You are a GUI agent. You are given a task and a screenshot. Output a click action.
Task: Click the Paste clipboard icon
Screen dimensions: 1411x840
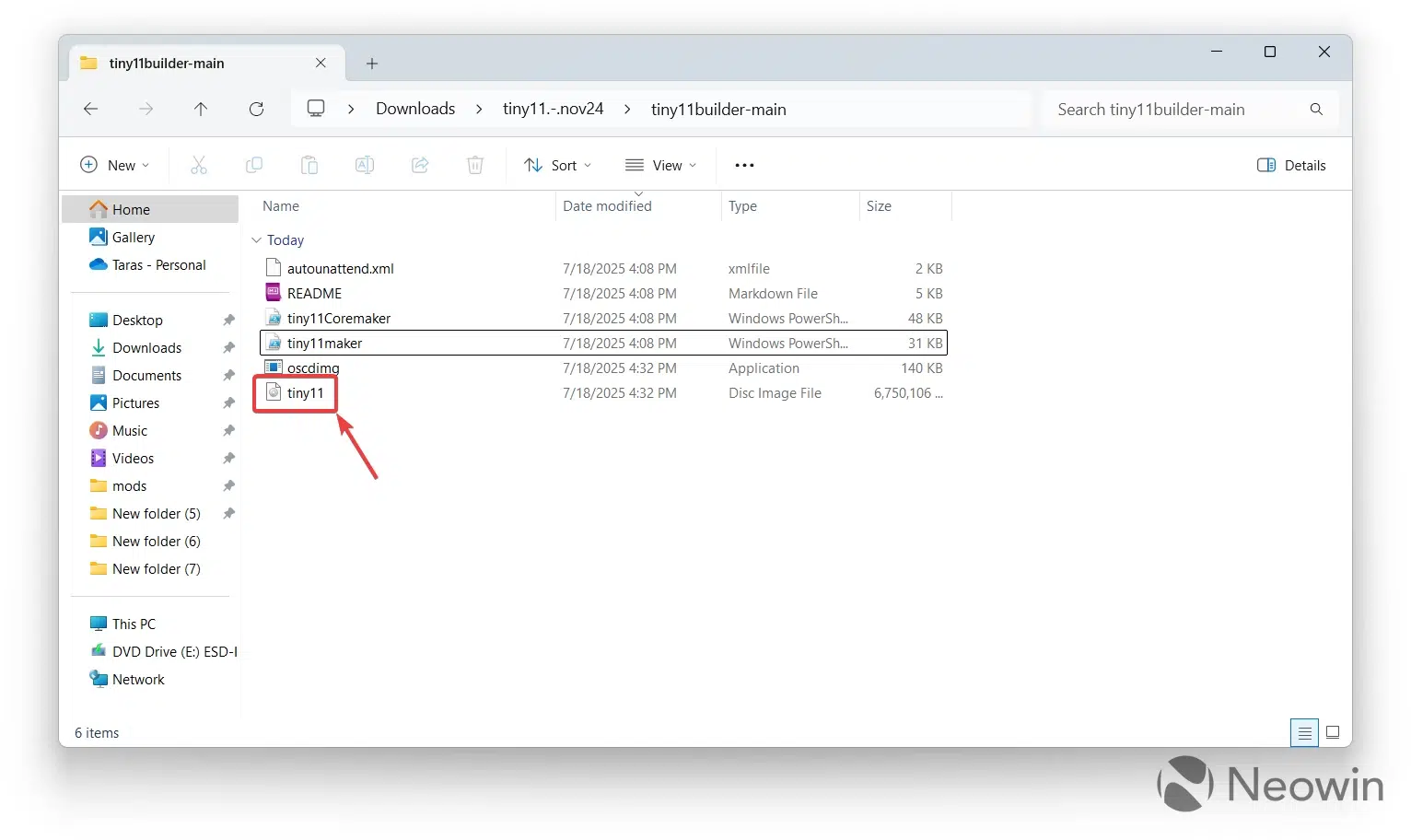[309, 165]
